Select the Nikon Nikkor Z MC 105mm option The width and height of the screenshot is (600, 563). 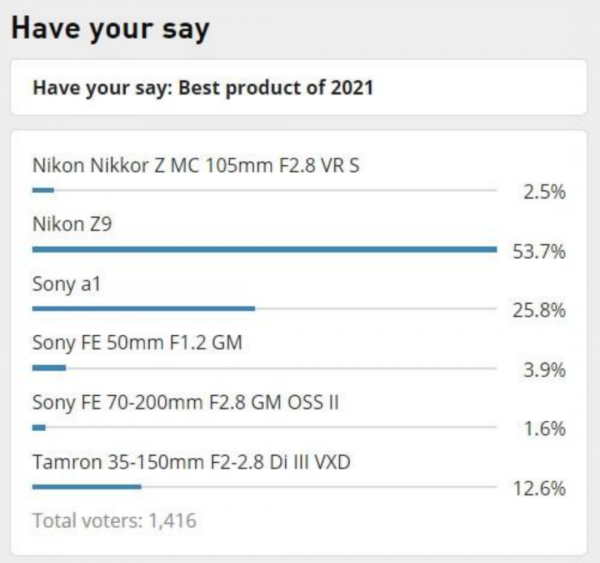point(196,165)
